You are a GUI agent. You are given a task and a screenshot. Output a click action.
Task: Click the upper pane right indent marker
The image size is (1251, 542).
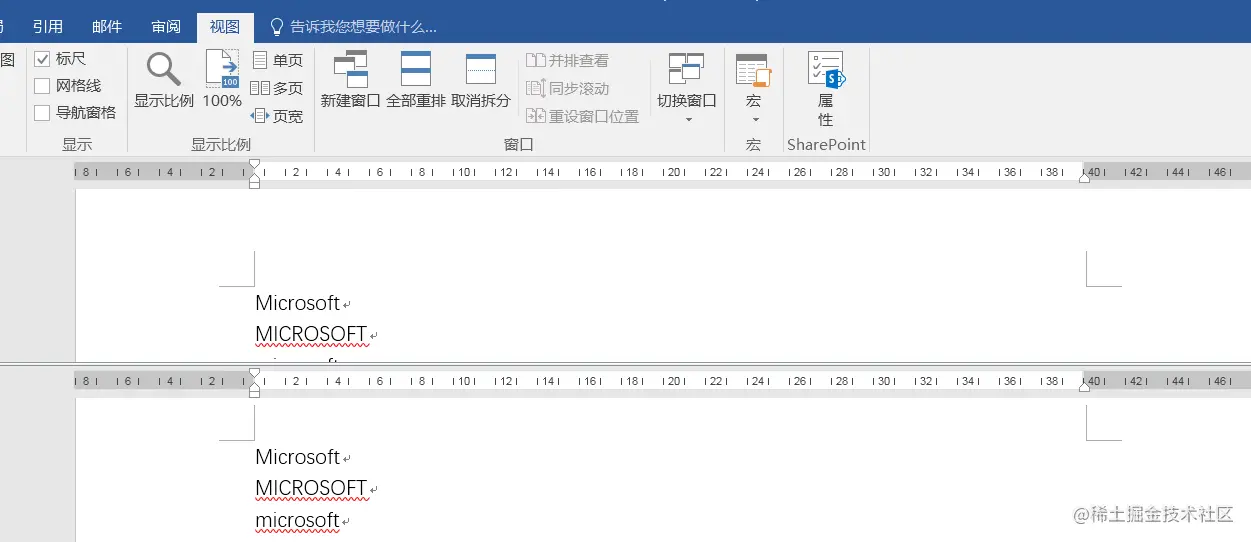pos(1084,178)
